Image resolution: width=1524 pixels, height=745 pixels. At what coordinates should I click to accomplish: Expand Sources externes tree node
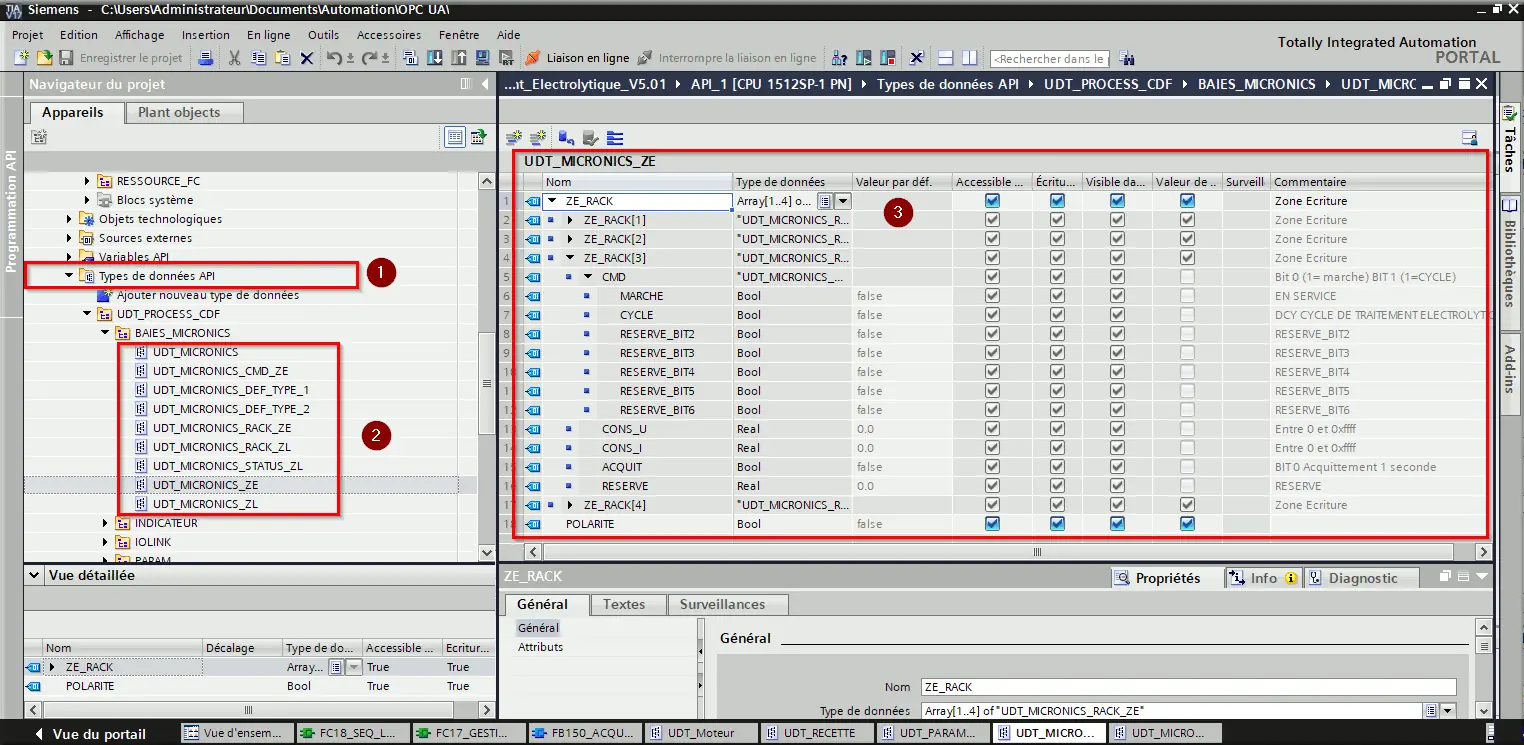69,238
